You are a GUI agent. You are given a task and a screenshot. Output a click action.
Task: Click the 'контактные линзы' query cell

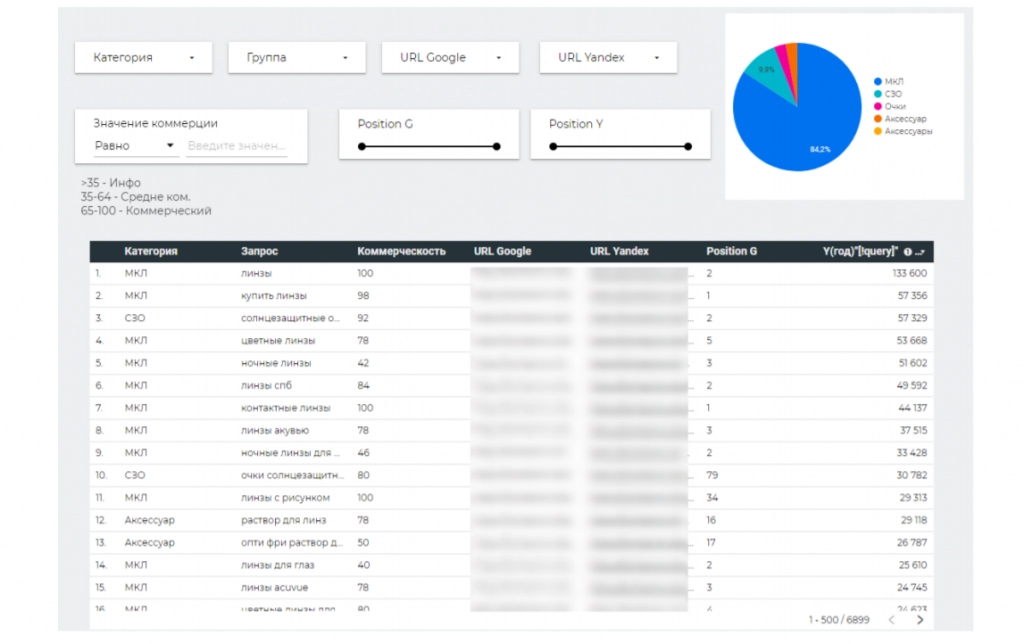(285, 408)
